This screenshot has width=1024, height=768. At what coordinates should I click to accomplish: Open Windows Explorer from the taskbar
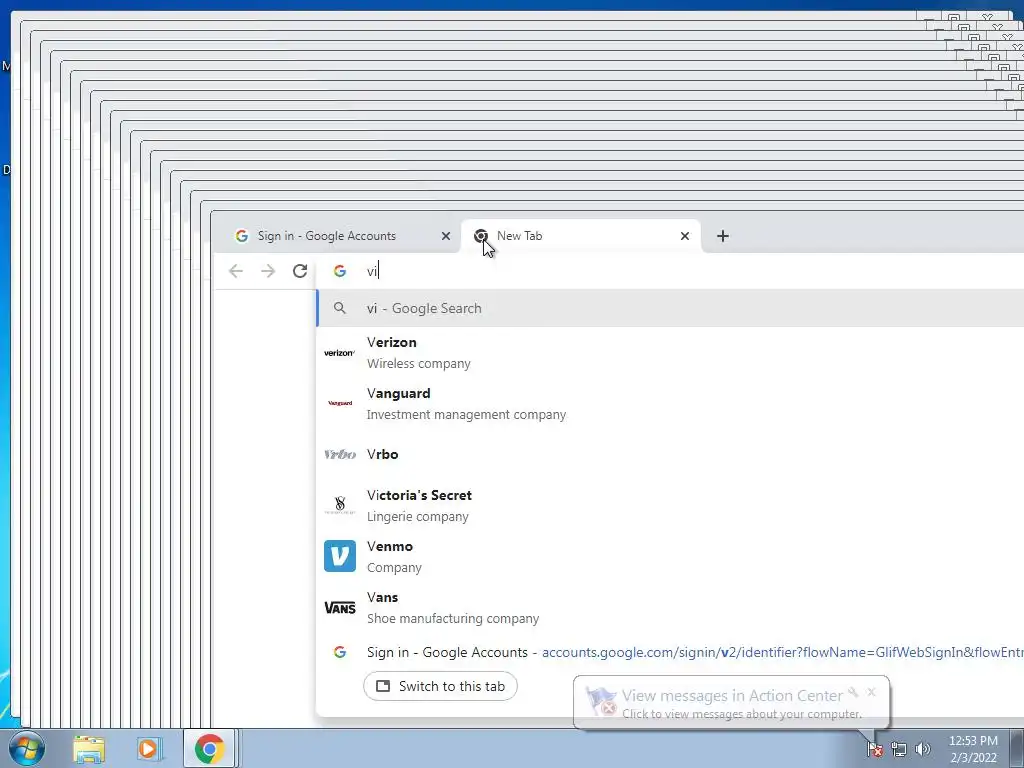(x=89, y=748)
